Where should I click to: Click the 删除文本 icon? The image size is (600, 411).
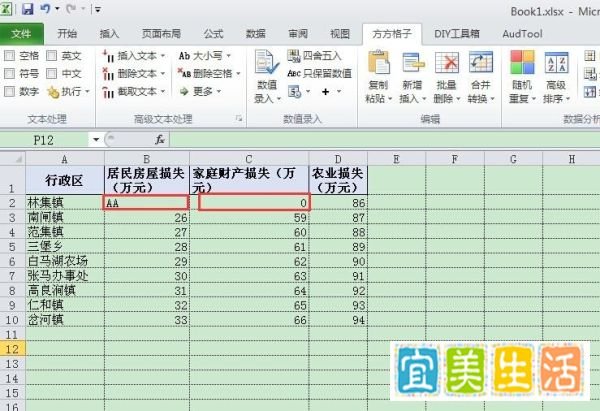108,73
